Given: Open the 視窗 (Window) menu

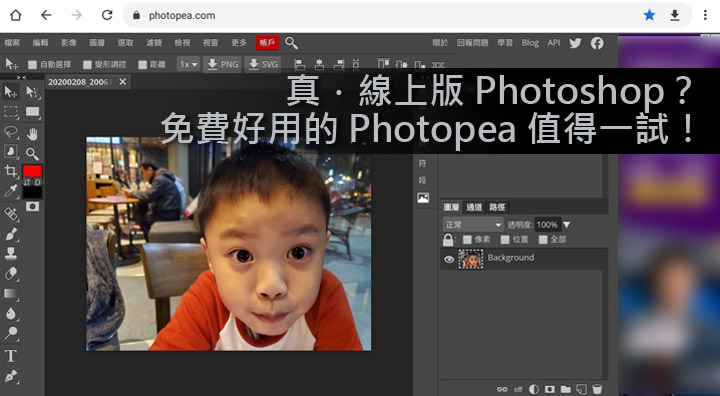Looking at the screenshot, I should click(x=211, y=43).
